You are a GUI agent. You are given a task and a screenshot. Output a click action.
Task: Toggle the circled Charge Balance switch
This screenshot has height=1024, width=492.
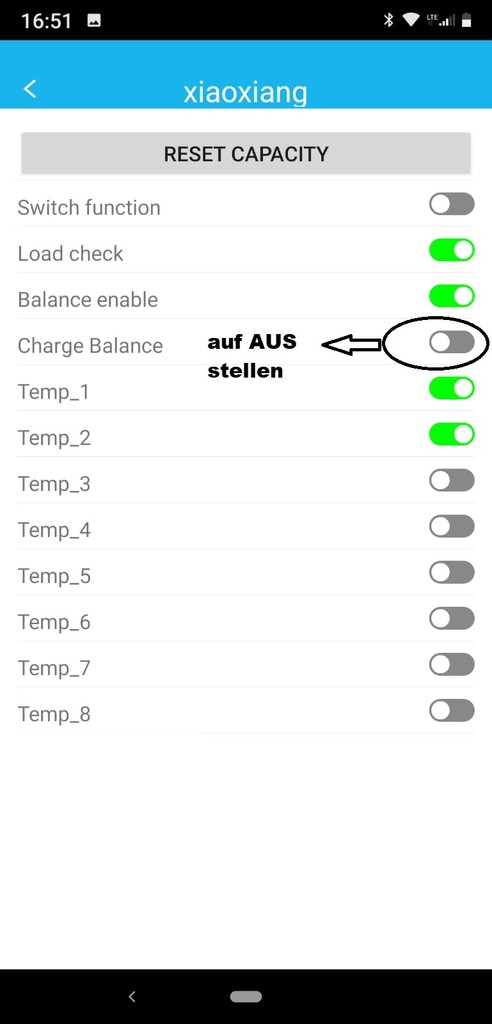[x=451, y=342]
